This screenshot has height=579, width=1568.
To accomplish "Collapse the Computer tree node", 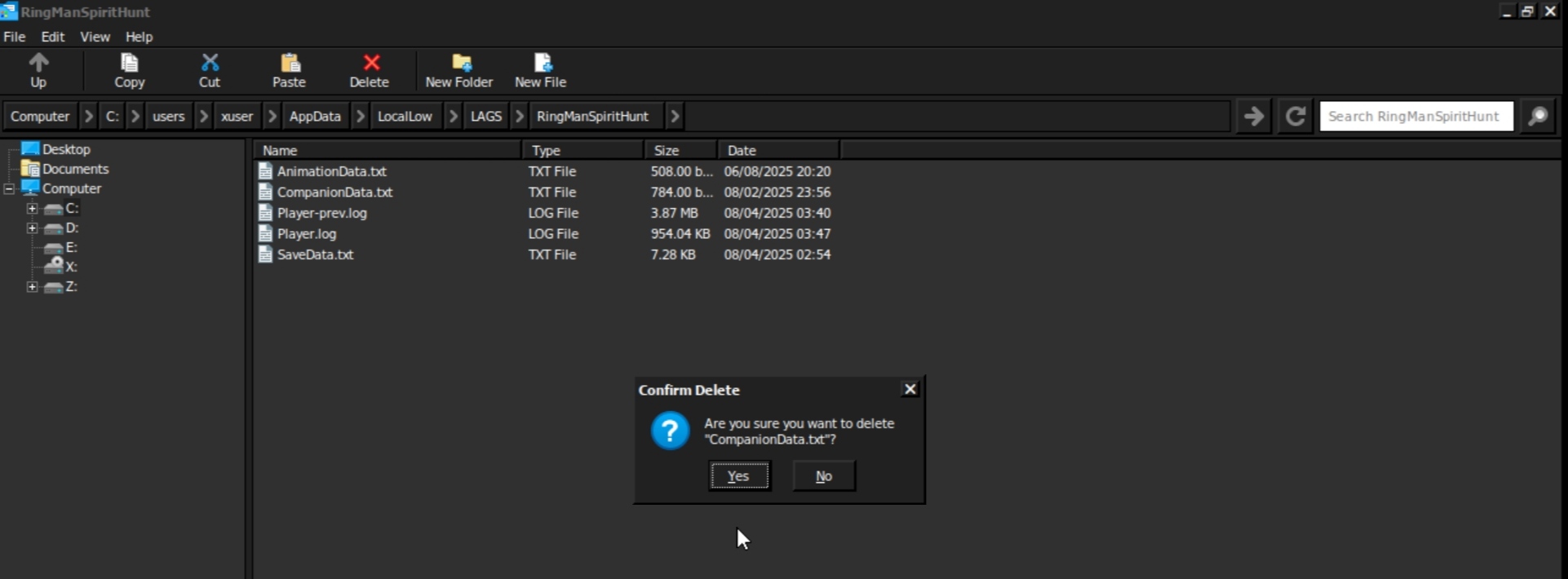I will pos(9,189).
